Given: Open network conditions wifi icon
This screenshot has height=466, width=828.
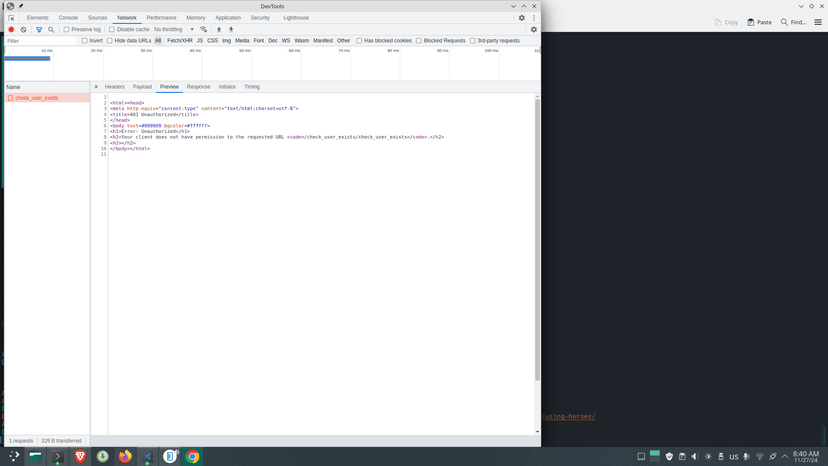Looking at the screenshot, I should (x=203, y=30).
